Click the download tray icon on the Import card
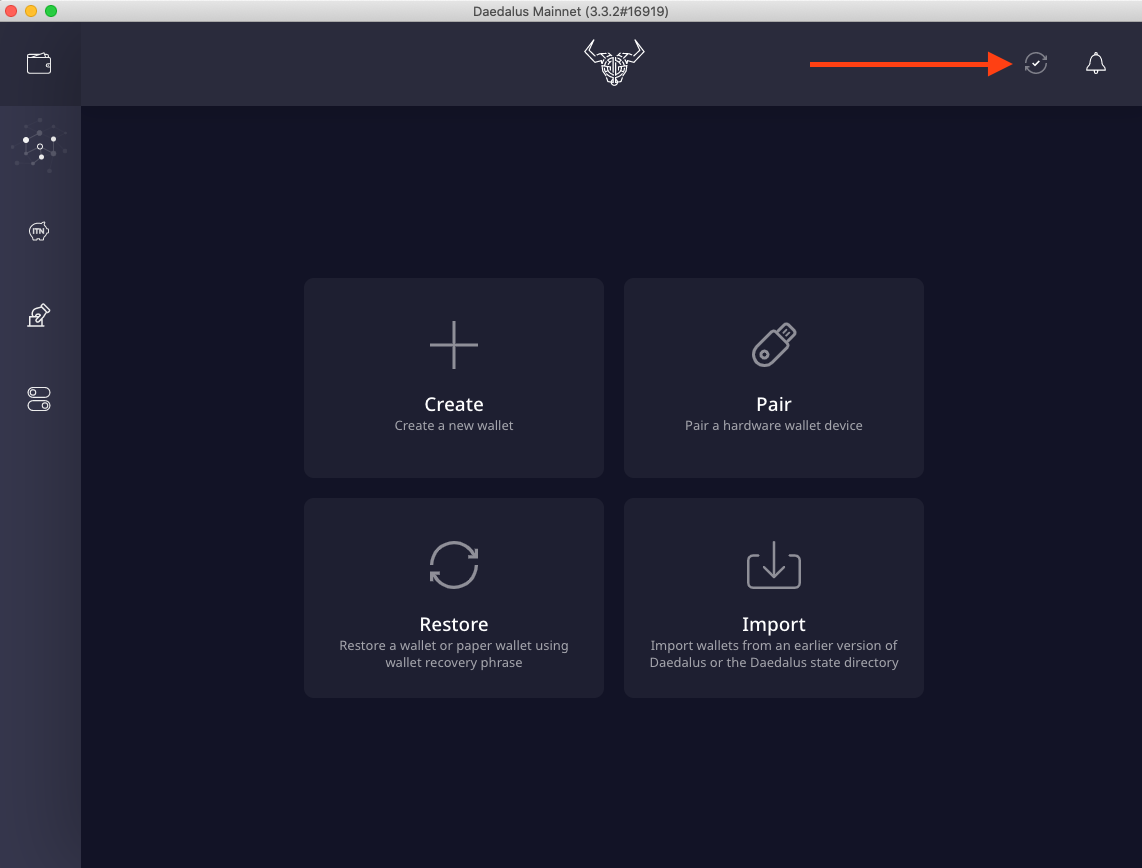1142x868 pixels. [773, 564]
